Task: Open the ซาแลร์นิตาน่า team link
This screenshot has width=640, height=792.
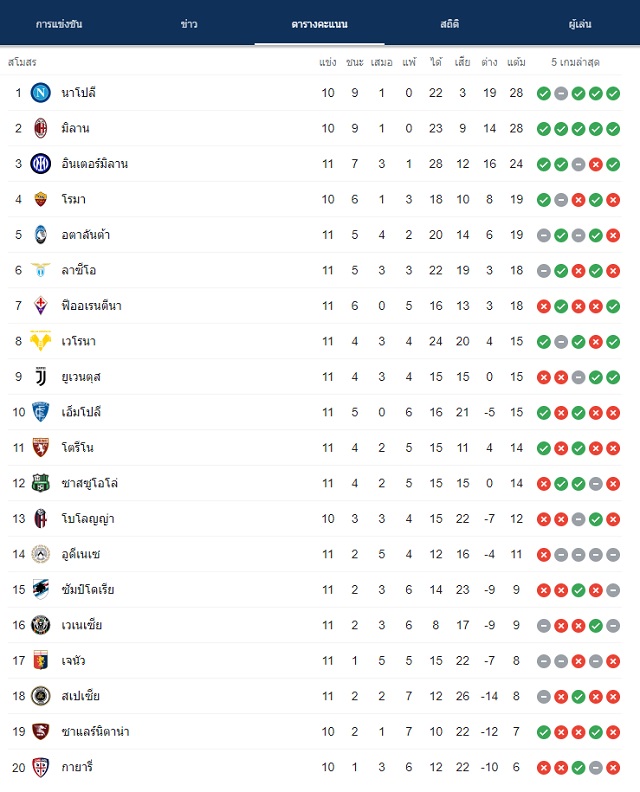Action: [x=95, y=731]
